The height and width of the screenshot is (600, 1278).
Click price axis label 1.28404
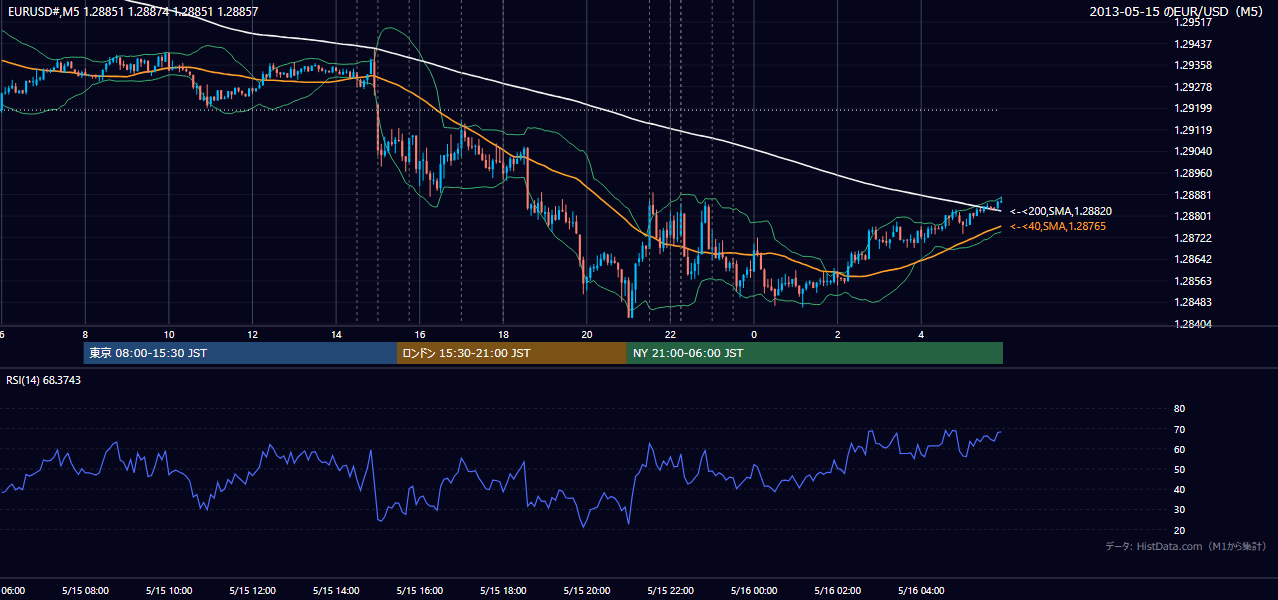pos(1193,324)
